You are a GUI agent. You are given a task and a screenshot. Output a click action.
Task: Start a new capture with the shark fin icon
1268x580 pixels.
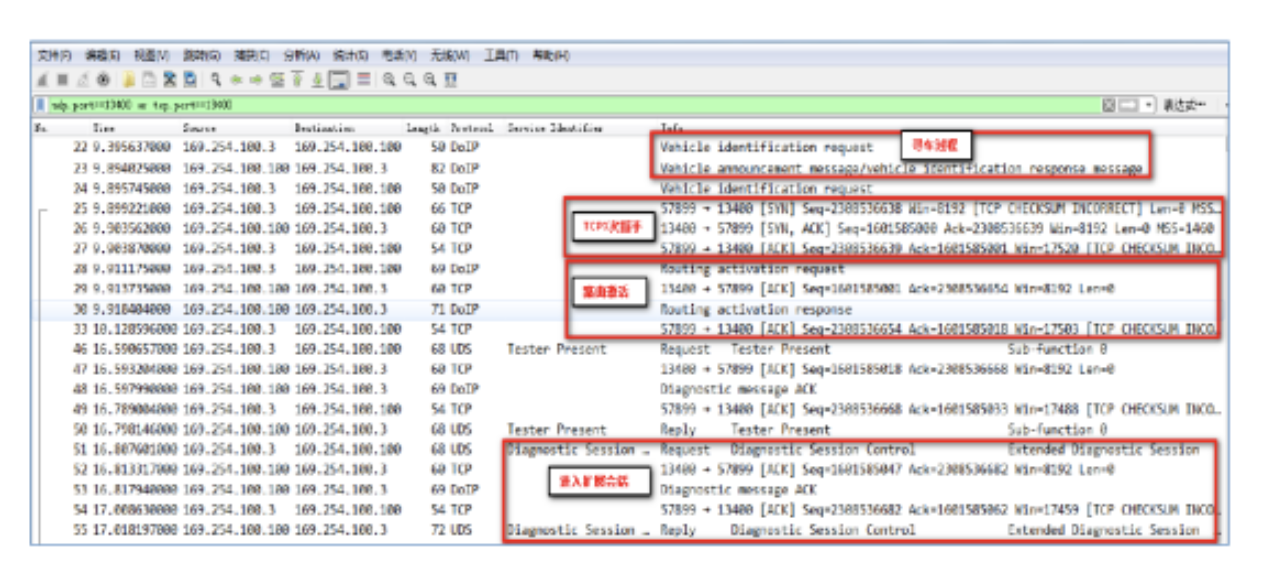tap(42, 80)
